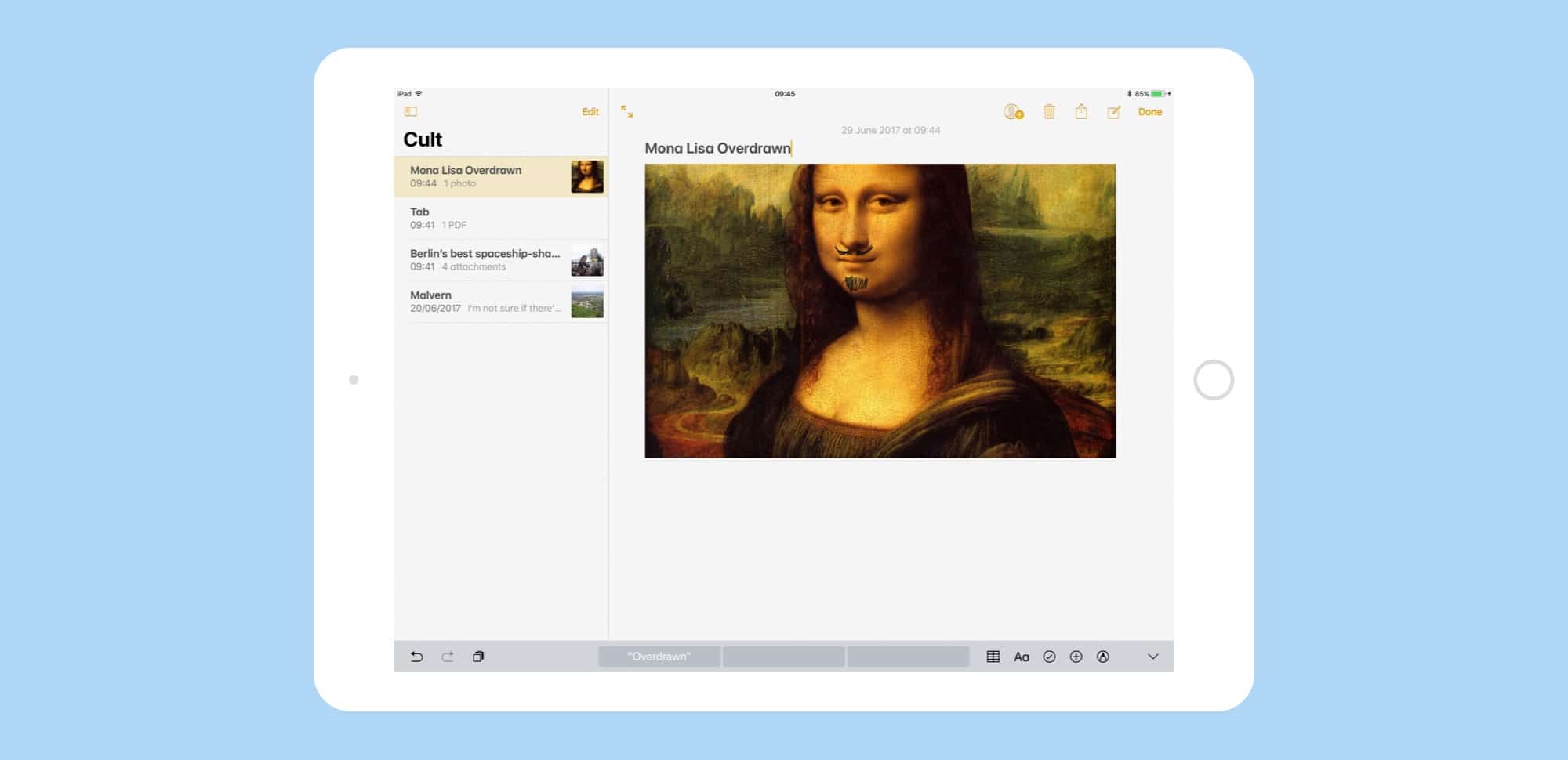Image resolution: width=1568 pixels, height=760 pixels.
Task: Select the Mona Lisa Overdrawn note in list
Action: pyautogui.click(x=501, y=176)
